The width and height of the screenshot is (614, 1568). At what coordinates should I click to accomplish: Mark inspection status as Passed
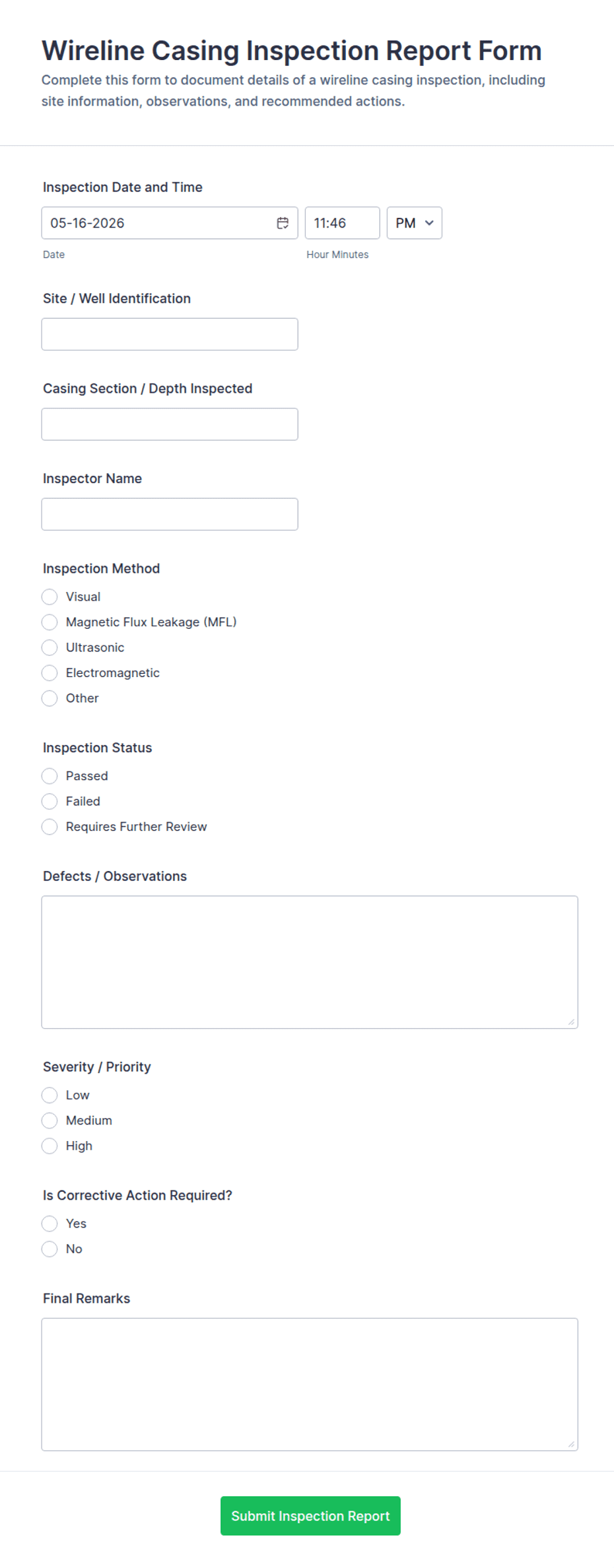pyautogui.click(x=50, y=776)
